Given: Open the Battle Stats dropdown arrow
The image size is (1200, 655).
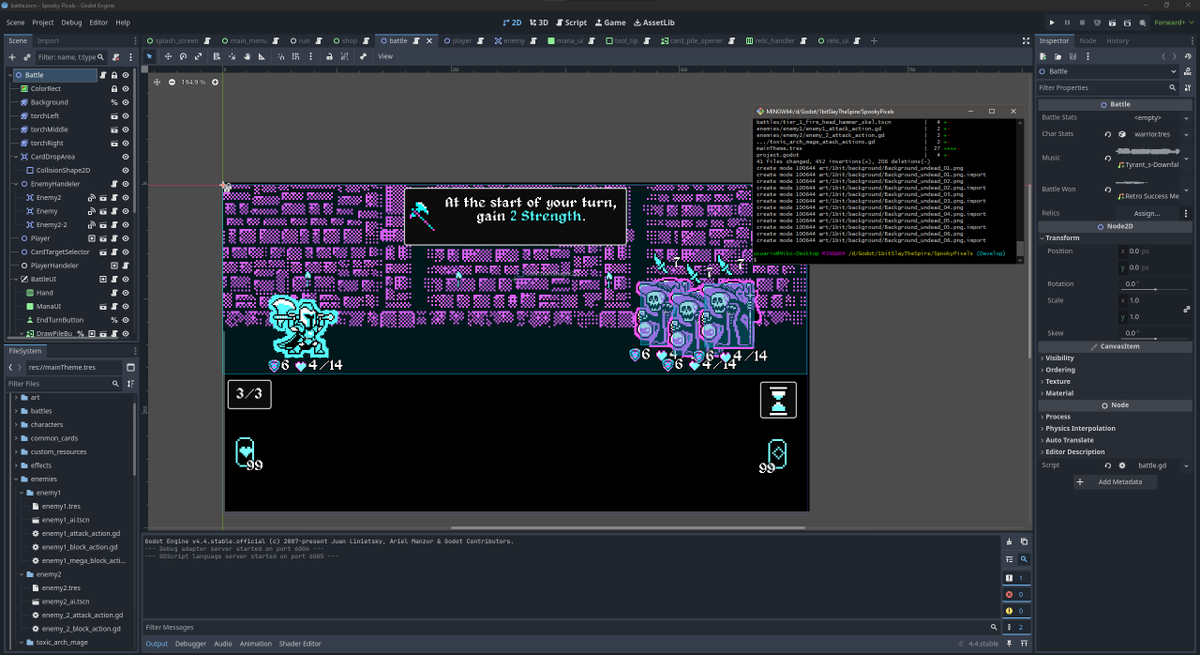Looking at the screenshot, I should (1186, 118).
